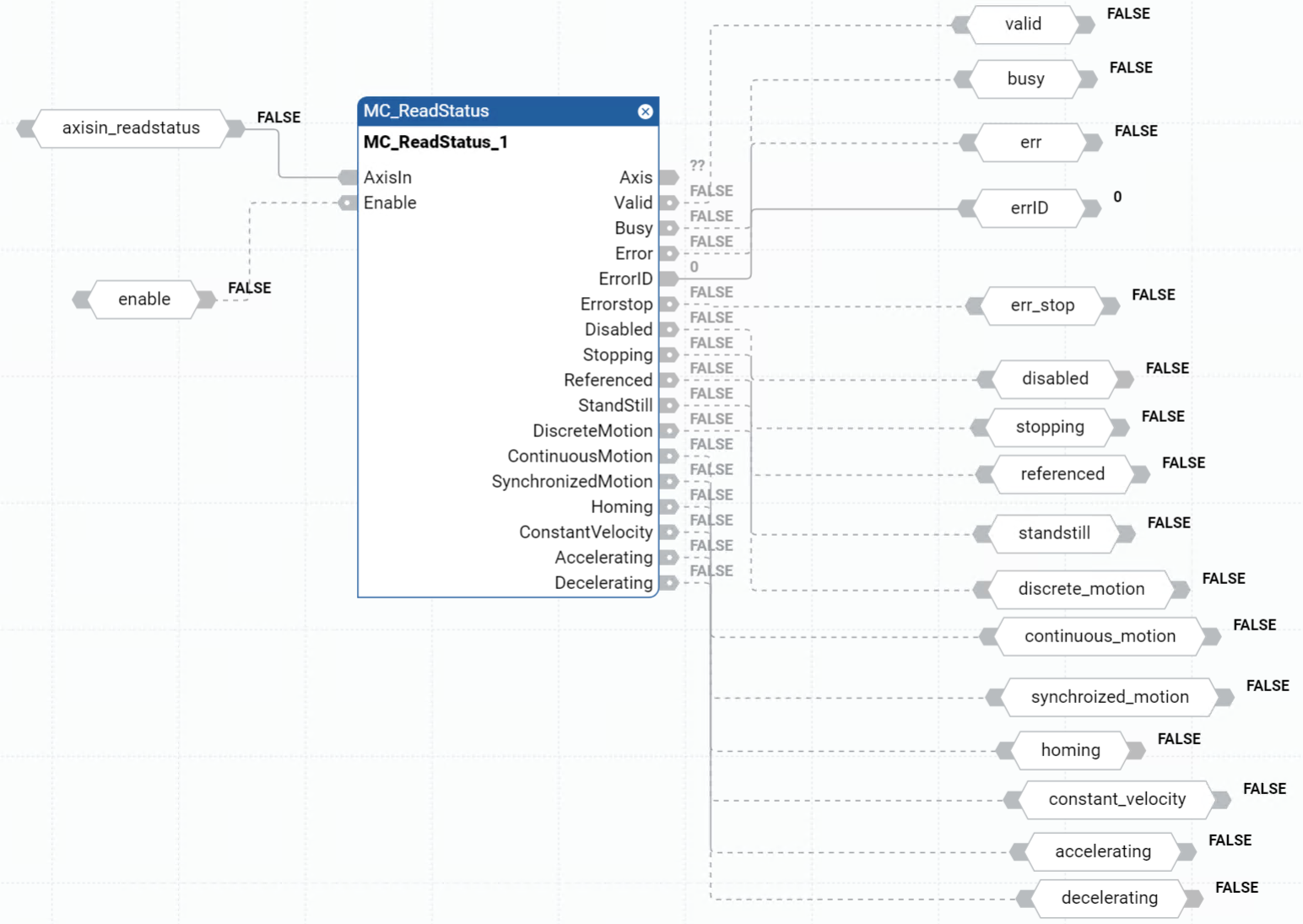Click the Enable input pin connector

[348, 203]
